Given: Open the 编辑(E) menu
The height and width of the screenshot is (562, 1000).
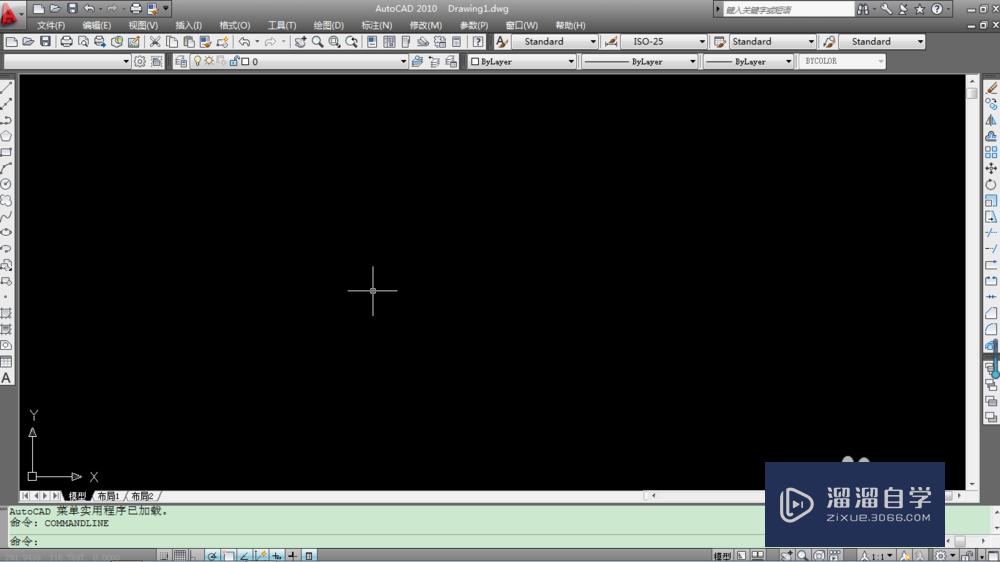Looking at the screenshot, I should (x=96, y=26).
